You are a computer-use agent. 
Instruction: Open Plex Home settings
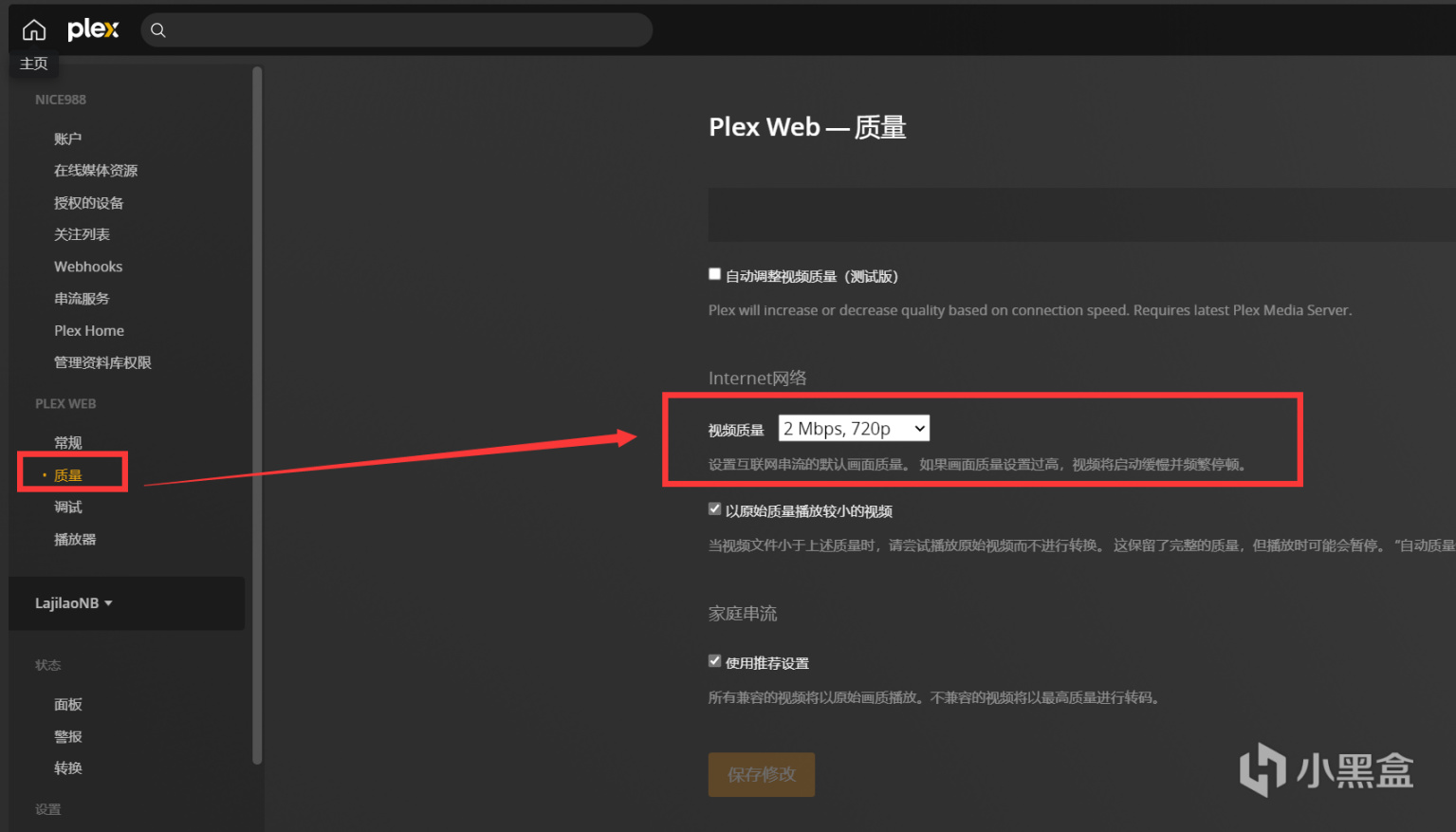89,331
